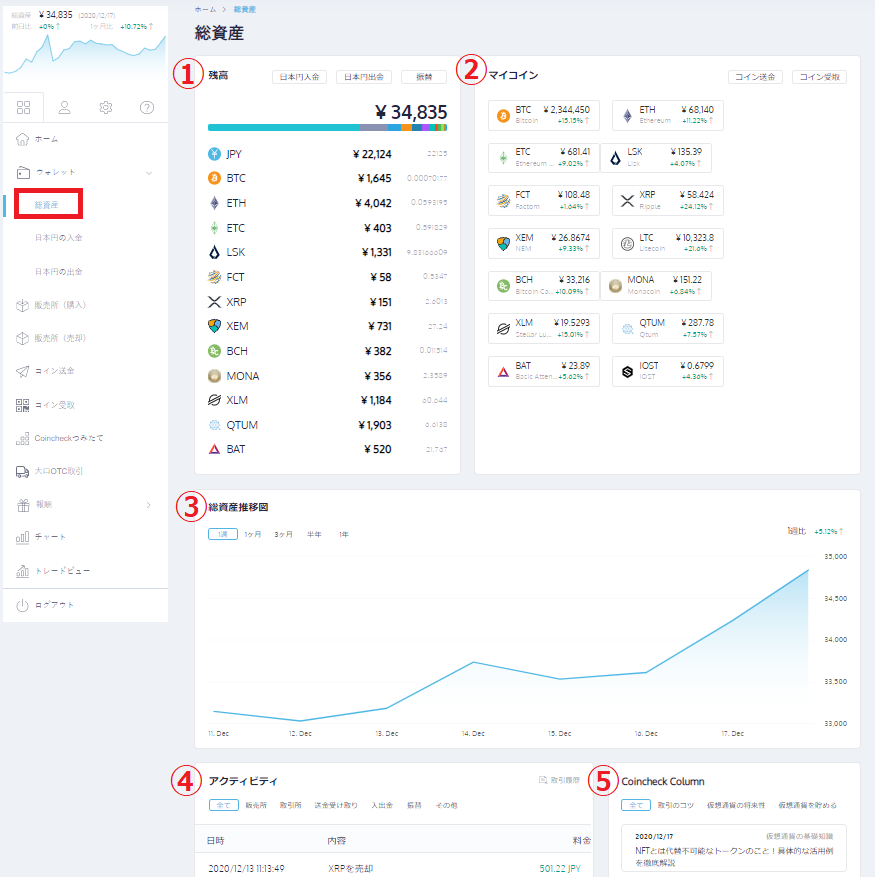
Task: Go to ホーム in the sidebar
Action: [46, 139]
